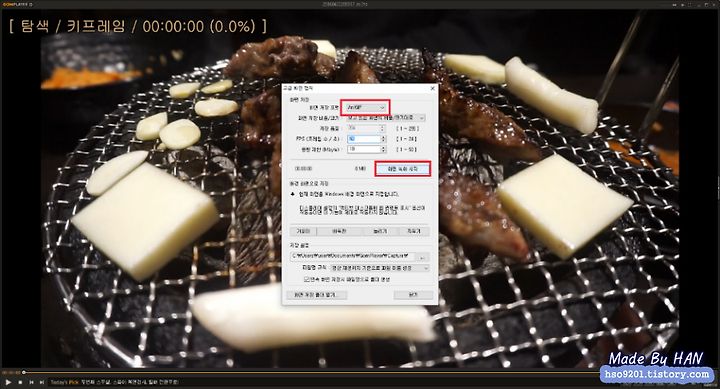Click the second wallpaper position button
Screen dimensions: 720x389
click(339, 231)
